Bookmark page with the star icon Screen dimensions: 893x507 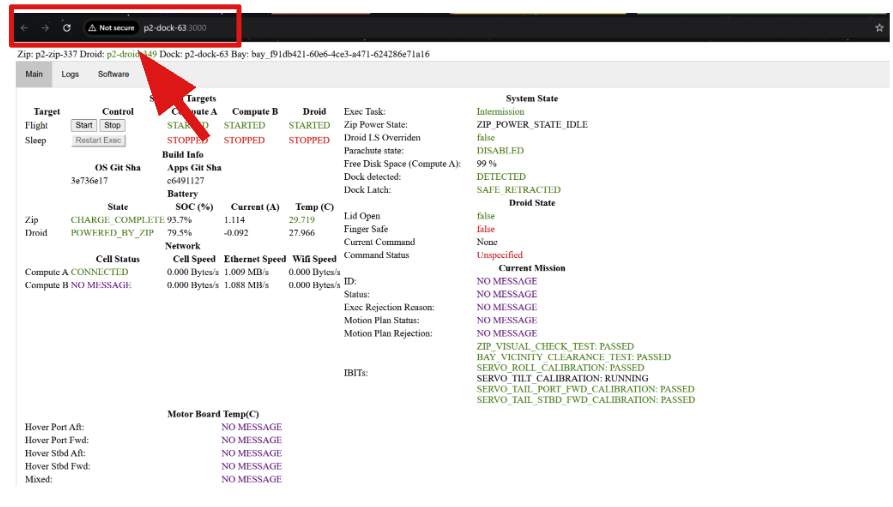point(879,28)
